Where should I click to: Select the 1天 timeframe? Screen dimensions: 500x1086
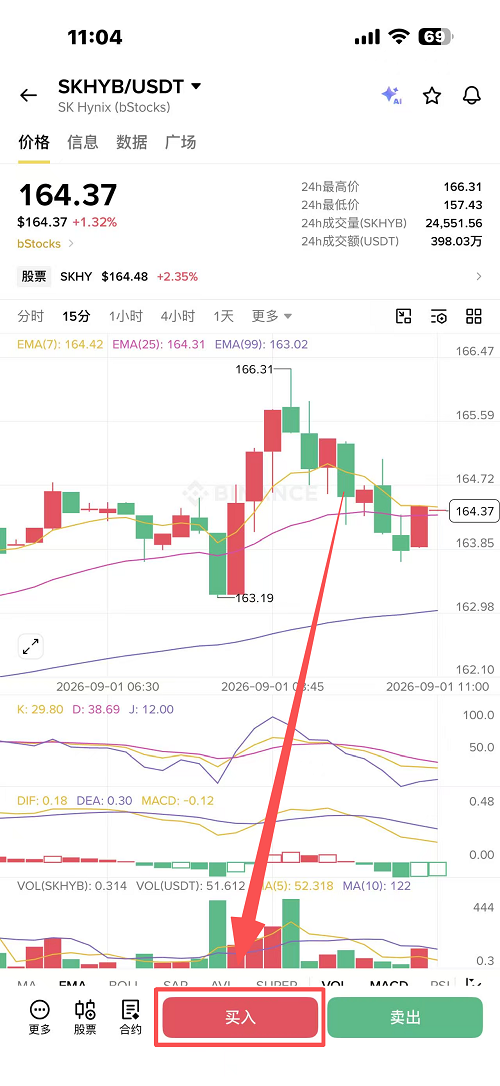click(x=224, y=317)
